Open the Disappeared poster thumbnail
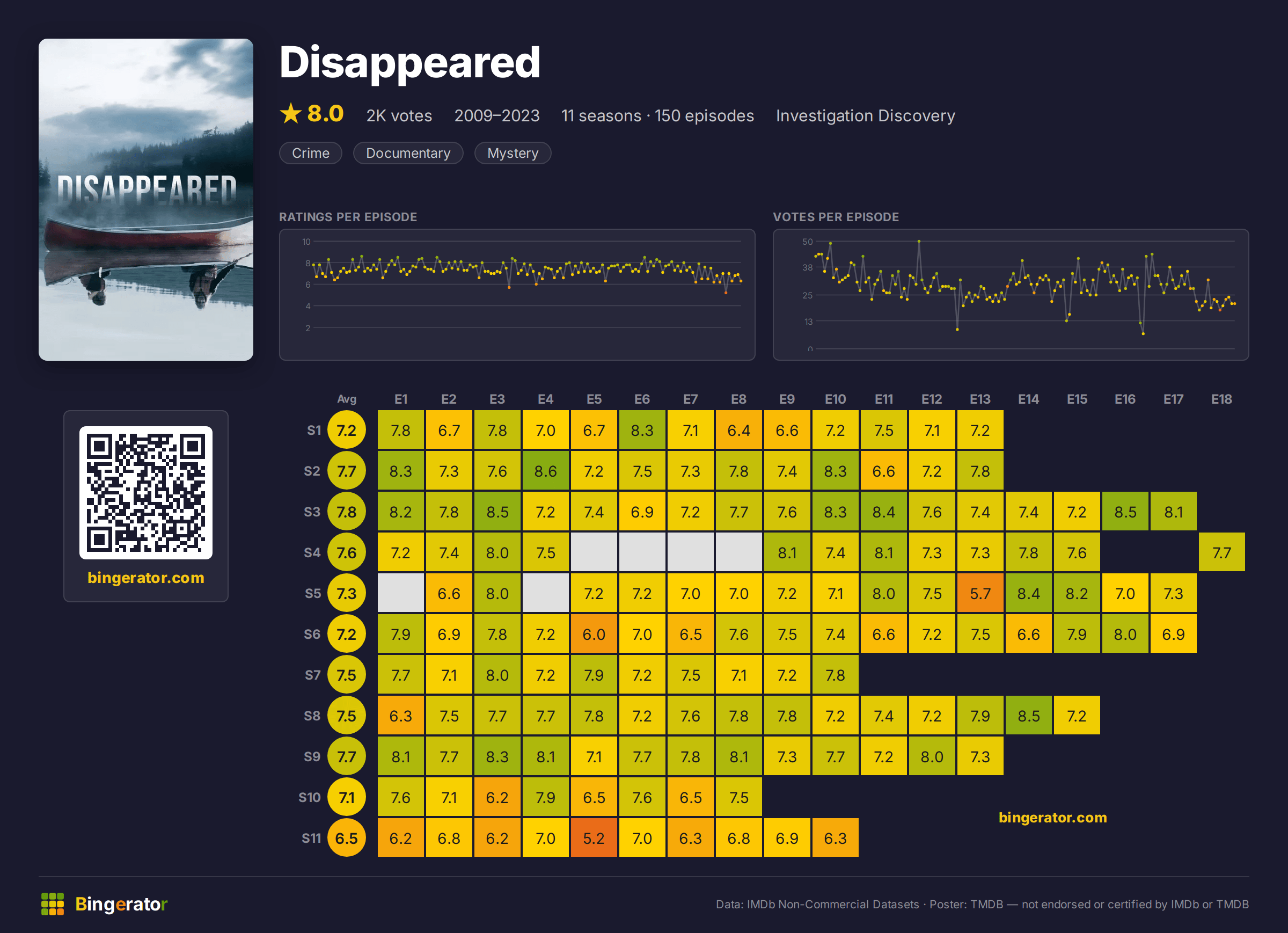1288x933 pixels. 146,200
